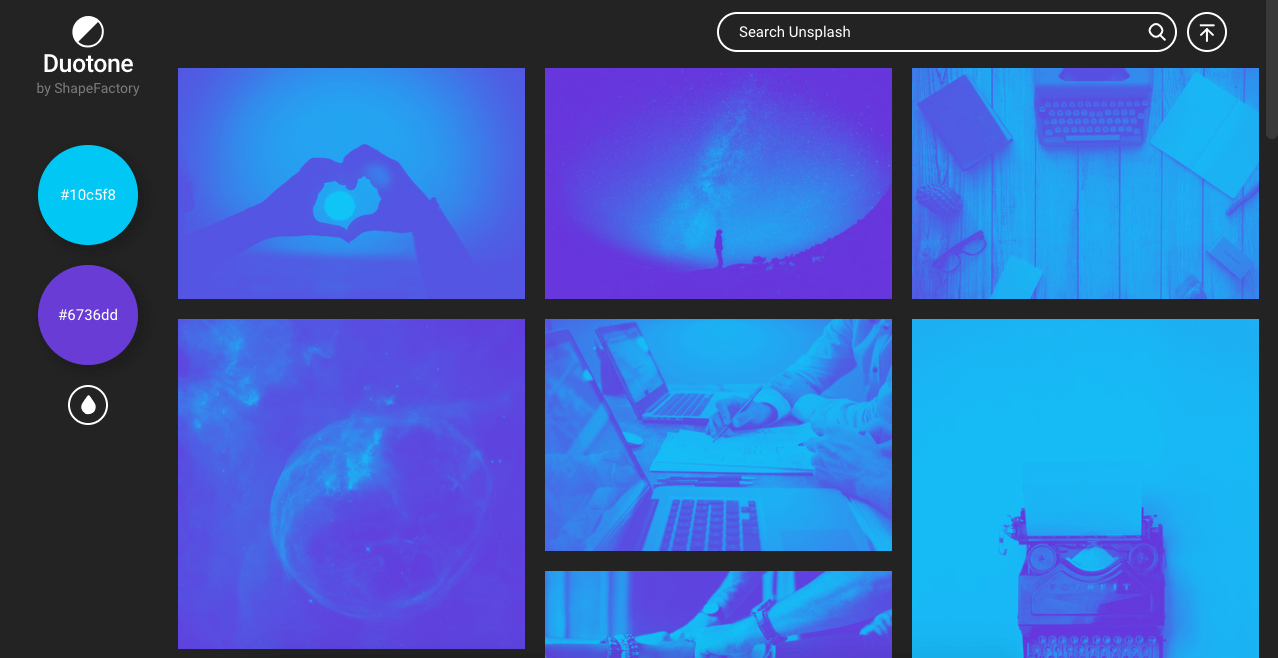Click the magnifying glass search icon
This screenshot has width=1278, height=658.
tap(1157, 32)
